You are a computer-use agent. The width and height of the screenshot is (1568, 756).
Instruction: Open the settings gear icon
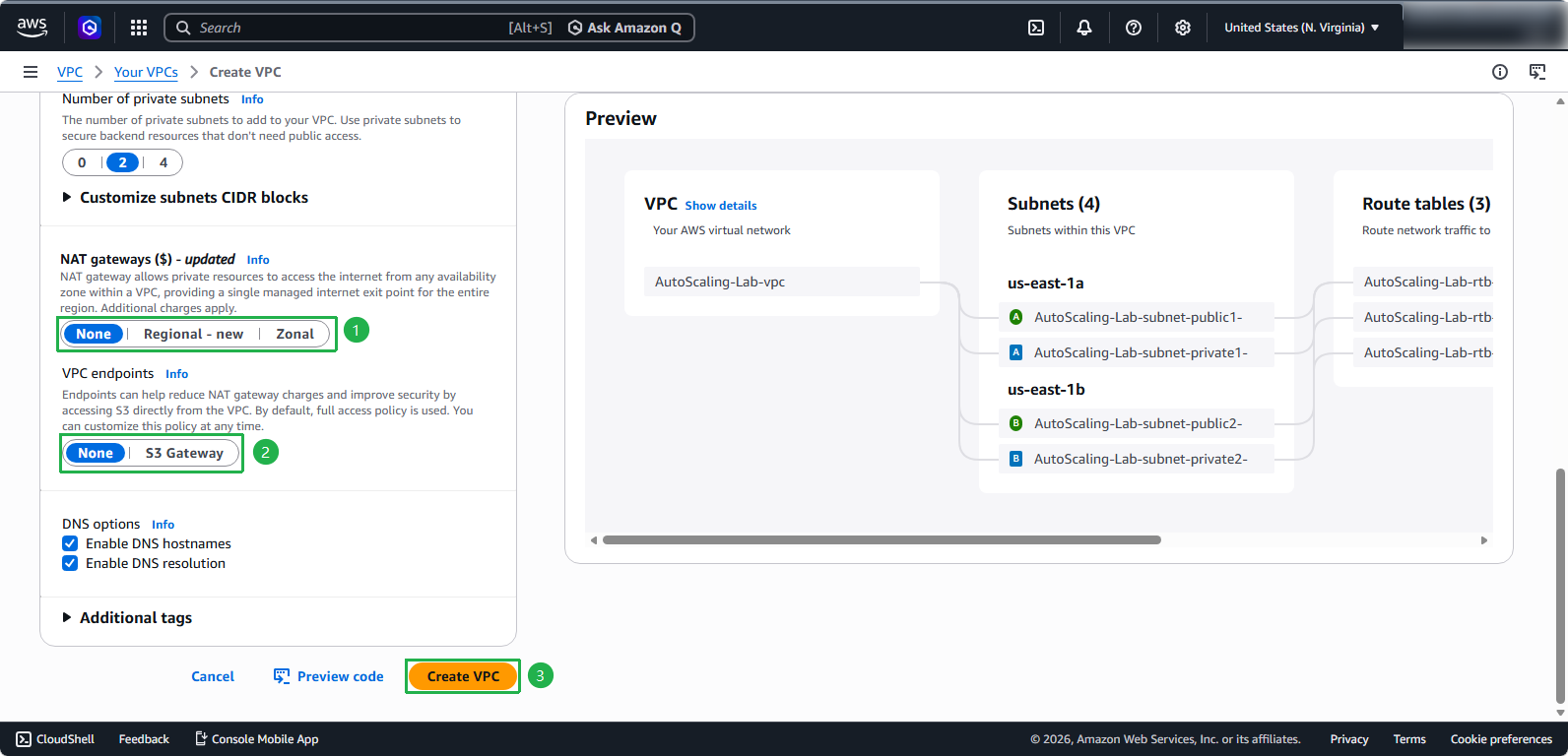click(1183, 28)
